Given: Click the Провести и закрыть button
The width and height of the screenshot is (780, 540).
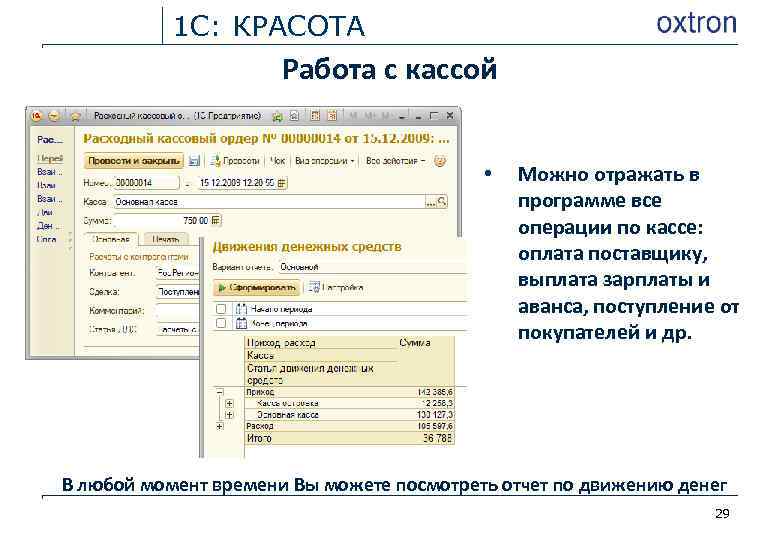Looking at the screenshot, I should point(133,161).
